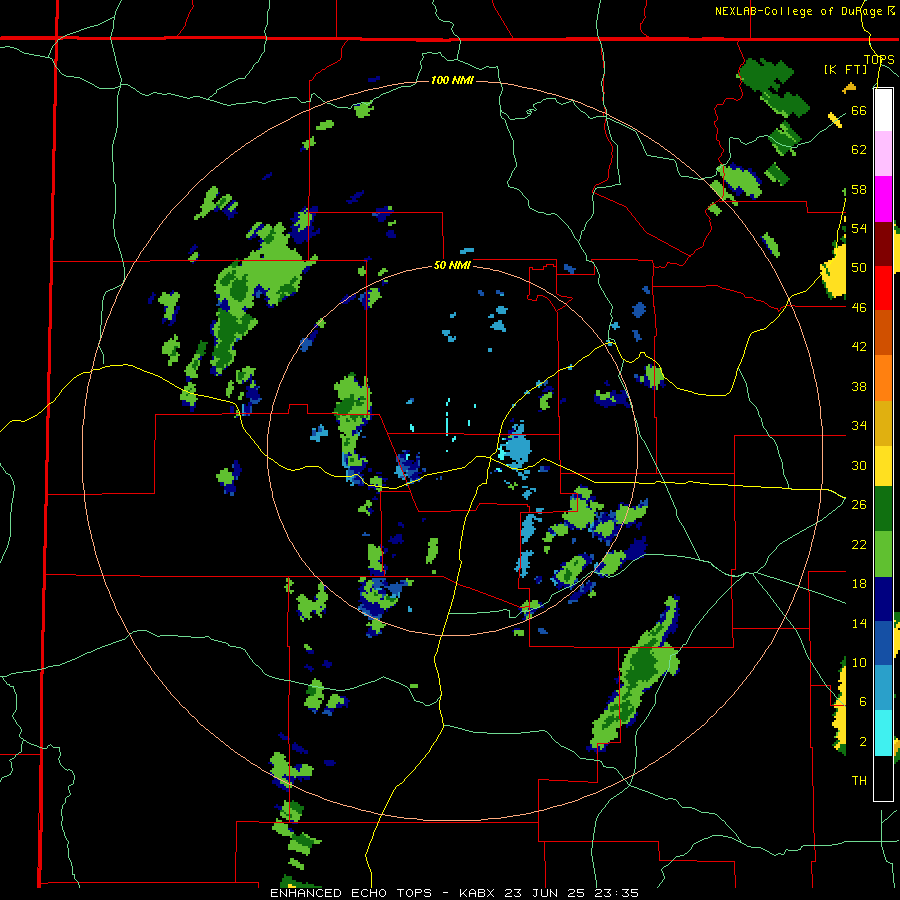Select the dark orange legend swatch
The height and width of the screenshot is (900, 900).
[x=883, y=333]
